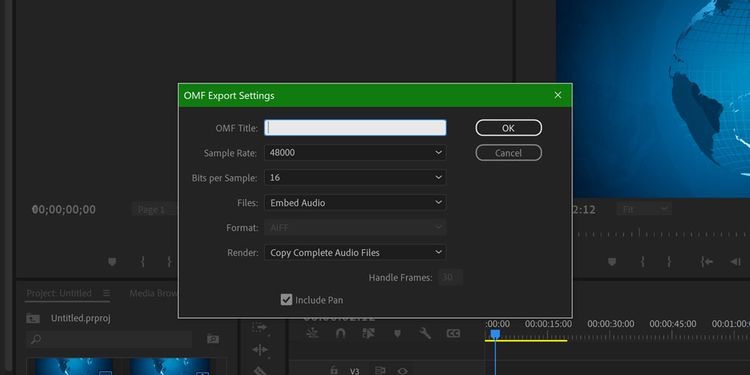Click the Find bin icon beside search

pos(213,339)
